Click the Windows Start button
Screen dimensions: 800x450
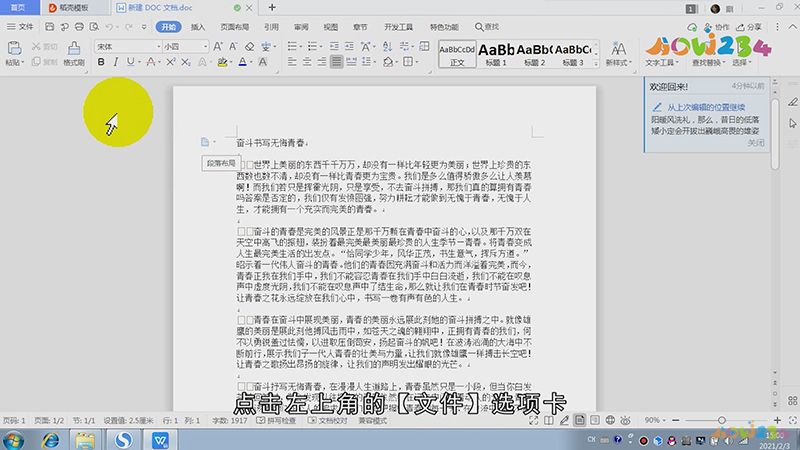pos(13,440)
